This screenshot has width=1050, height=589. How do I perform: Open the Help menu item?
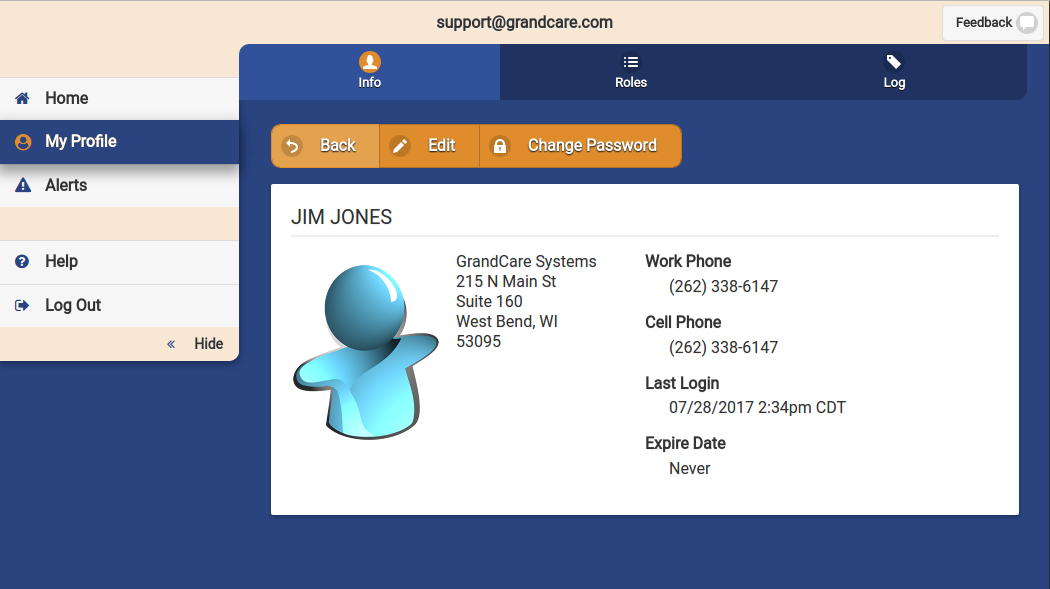[x=119, y=262]
